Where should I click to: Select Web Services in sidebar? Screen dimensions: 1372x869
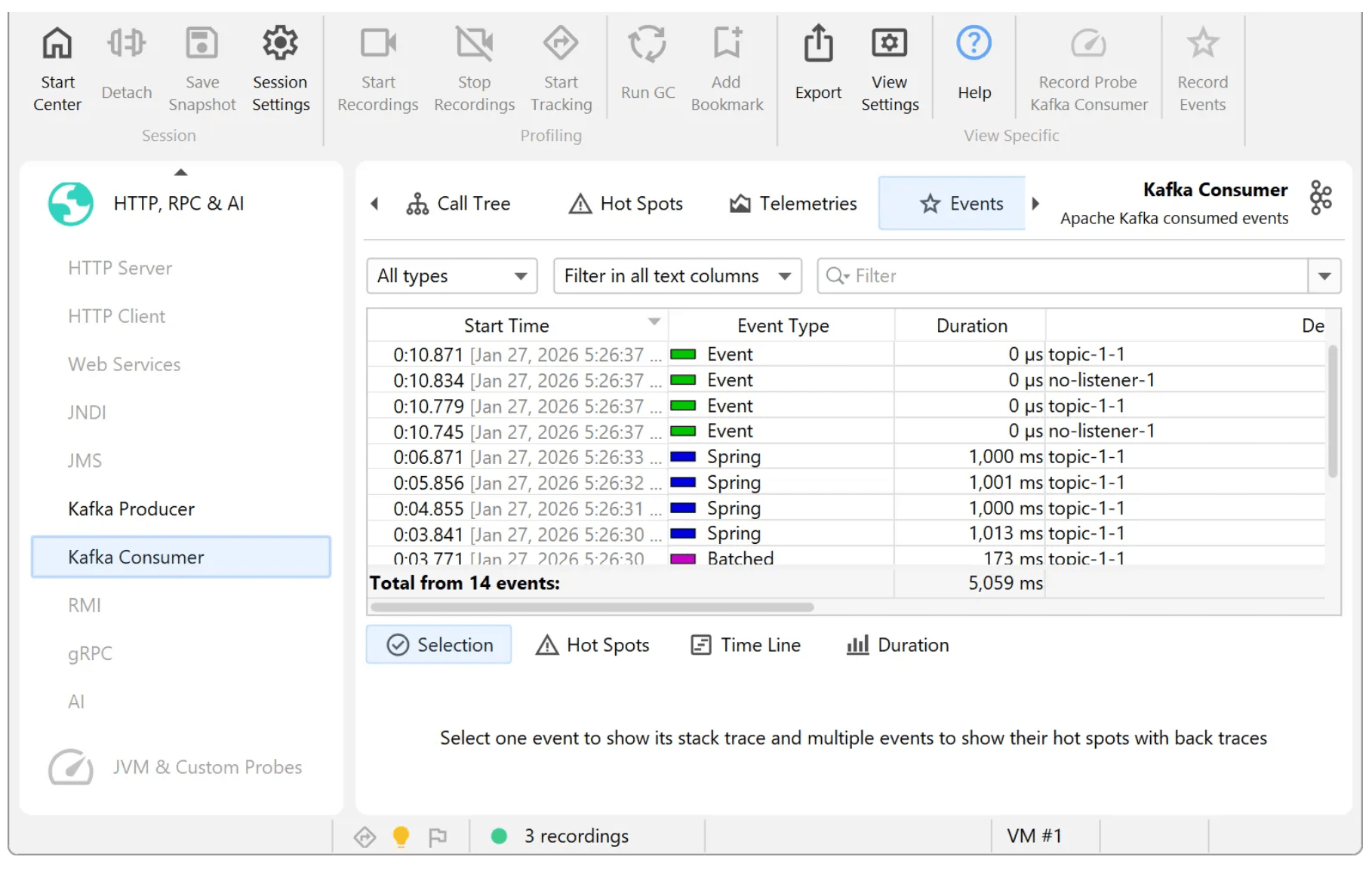pos(125,364)
